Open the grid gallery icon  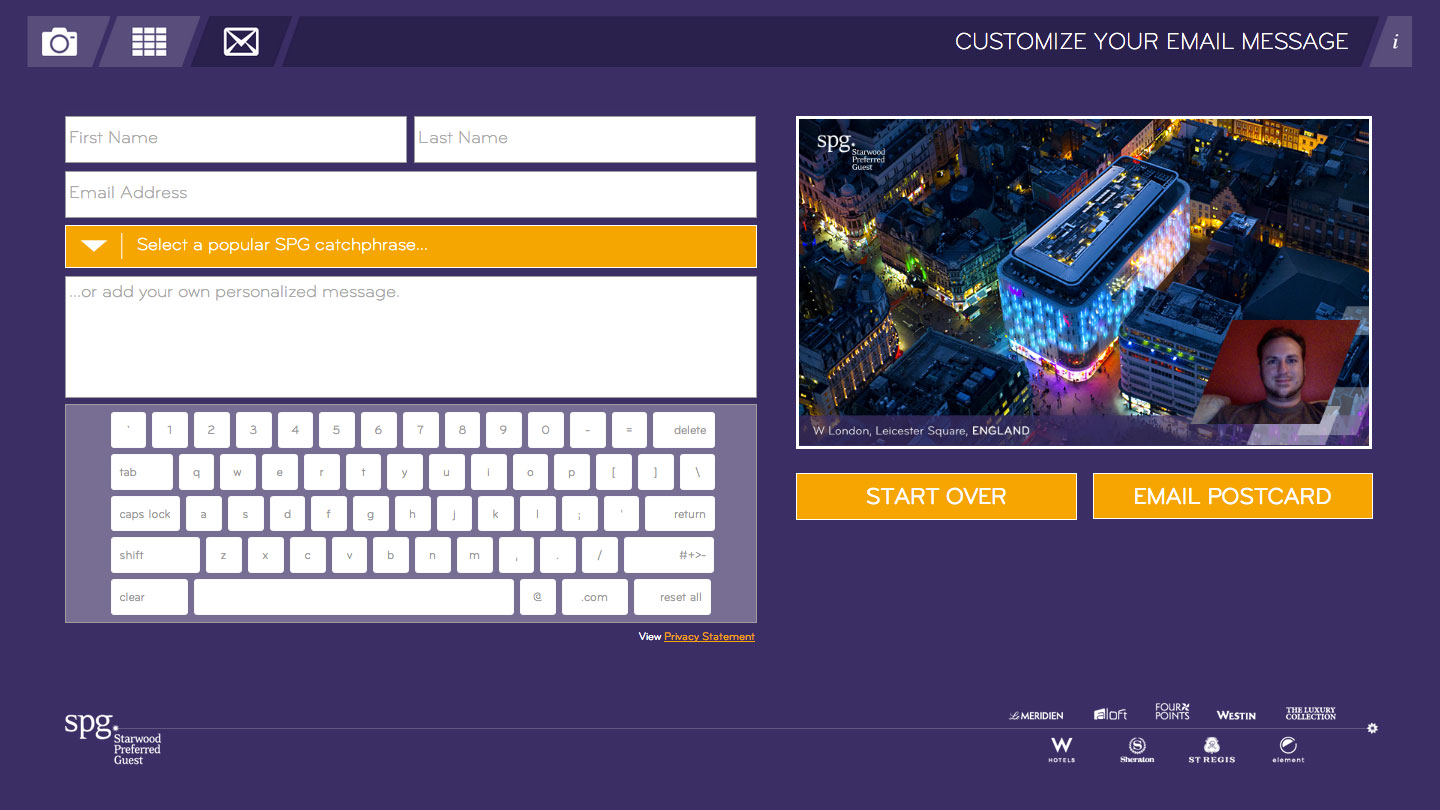[149, 42]
